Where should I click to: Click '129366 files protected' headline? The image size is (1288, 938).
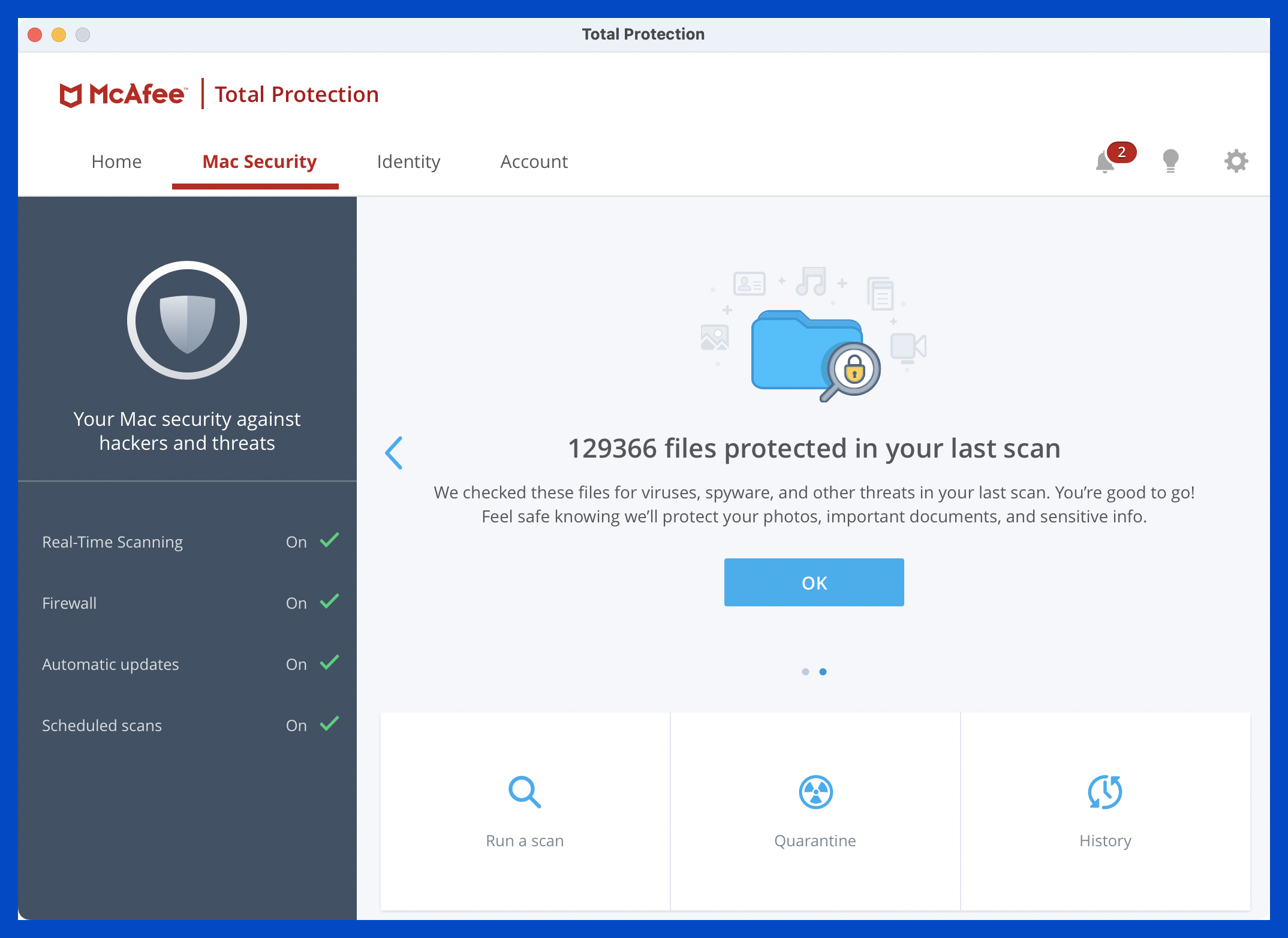814,449
